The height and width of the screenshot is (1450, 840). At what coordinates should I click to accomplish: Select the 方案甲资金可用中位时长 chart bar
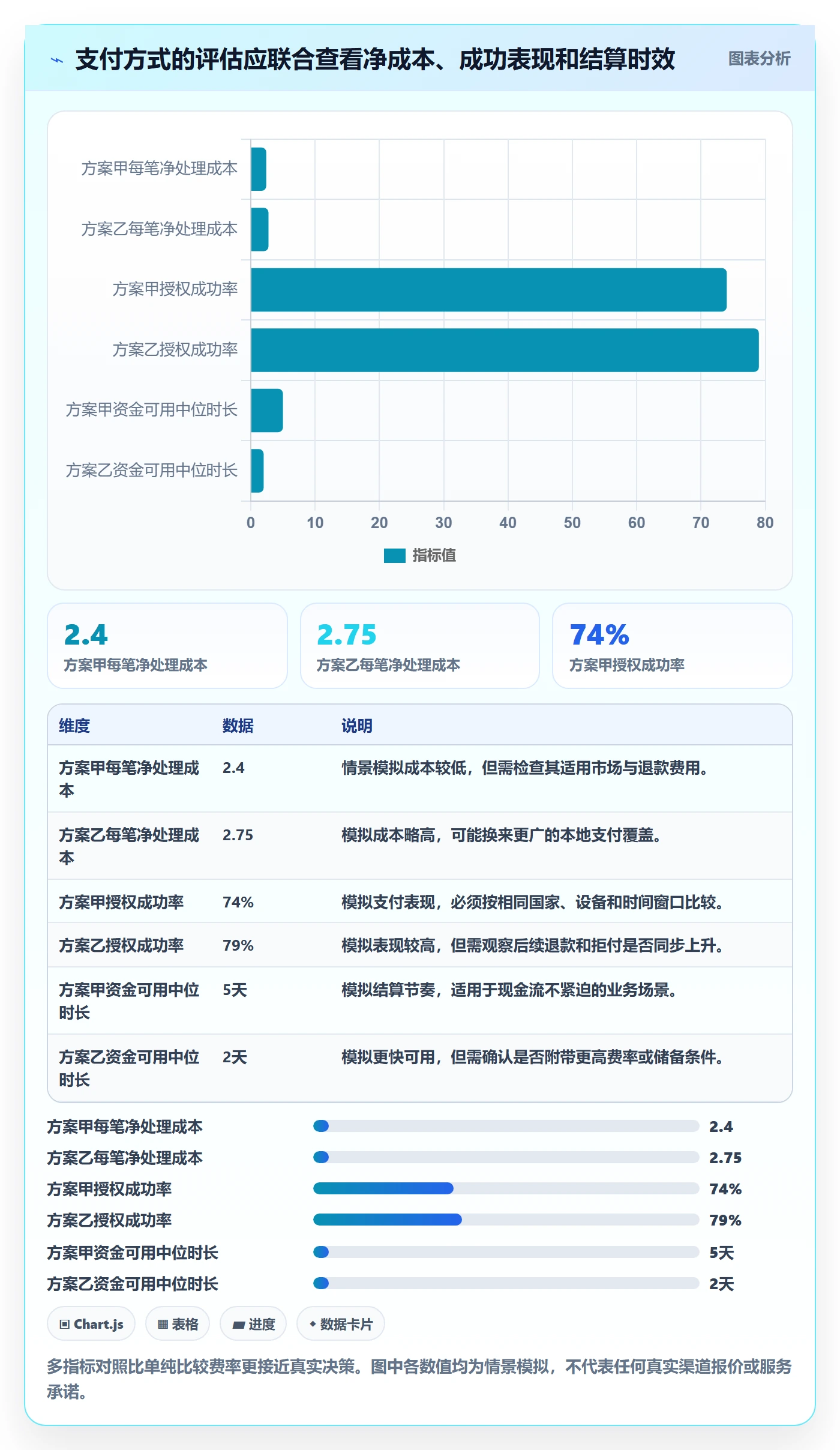tap(267, 411)
